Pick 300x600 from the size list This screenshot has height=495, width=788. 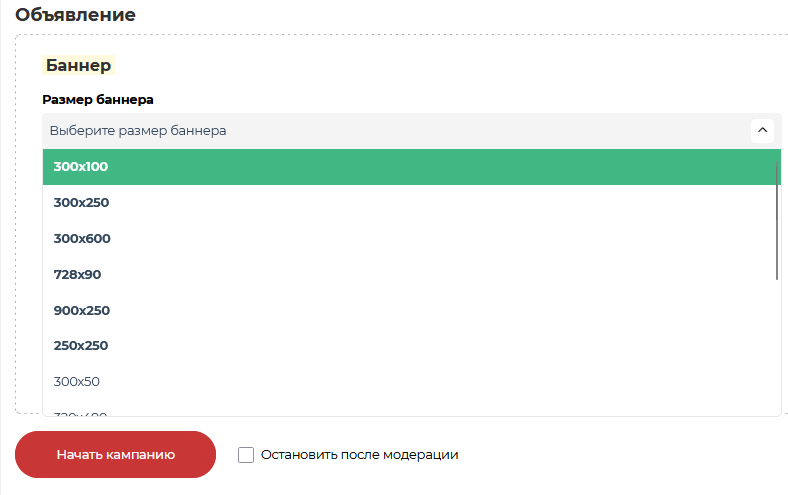coord(82,239)
